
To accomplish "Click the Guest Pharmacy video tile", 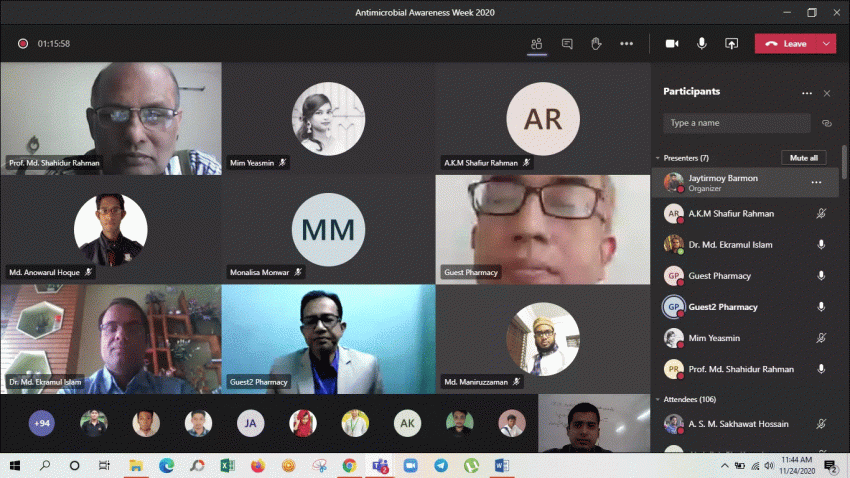I will (543, 229).
